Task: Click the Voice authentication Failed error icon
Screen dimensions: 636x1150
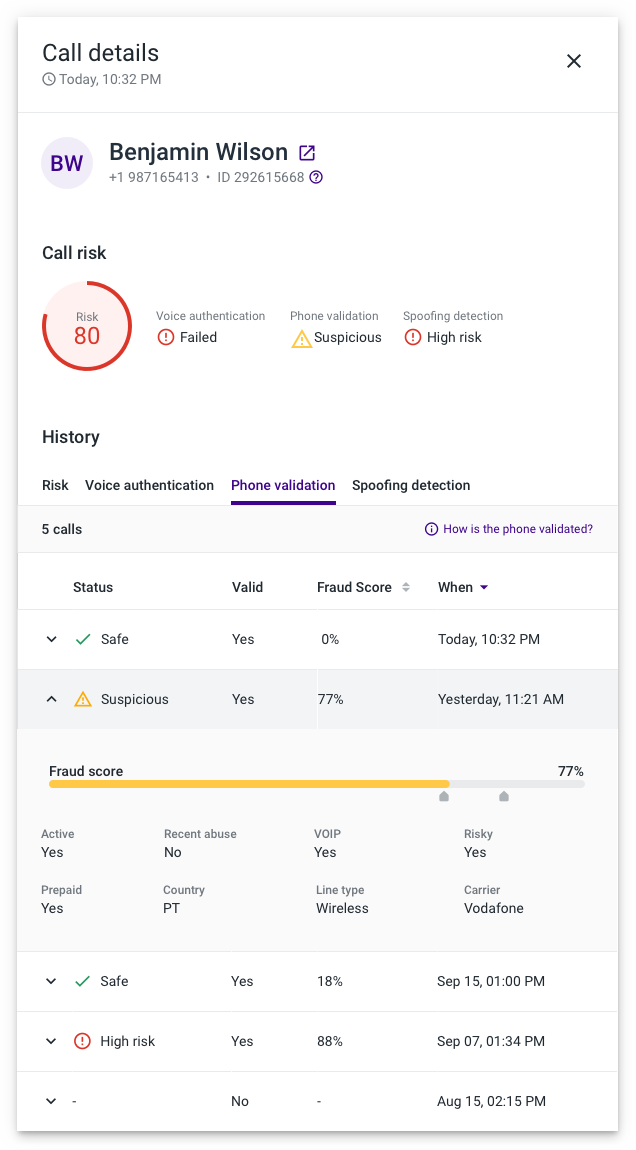Action: [x=166, y=337]
